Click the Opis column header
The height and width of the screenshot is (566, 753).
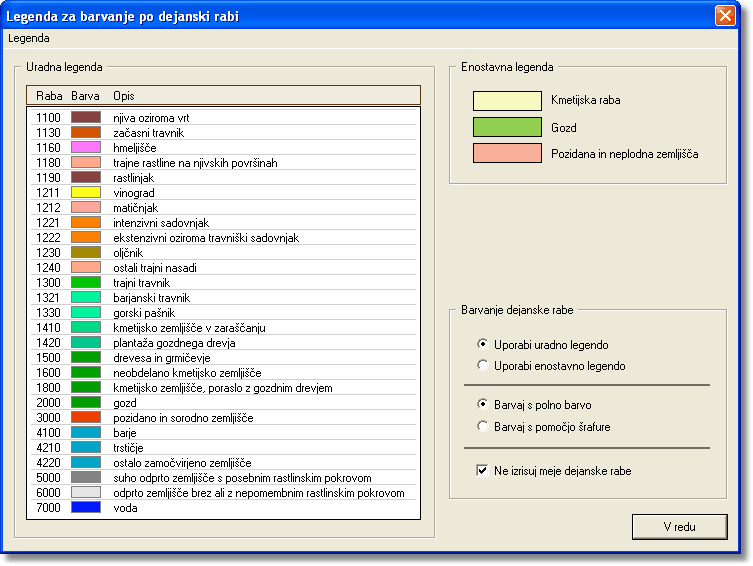pos(124,96)
